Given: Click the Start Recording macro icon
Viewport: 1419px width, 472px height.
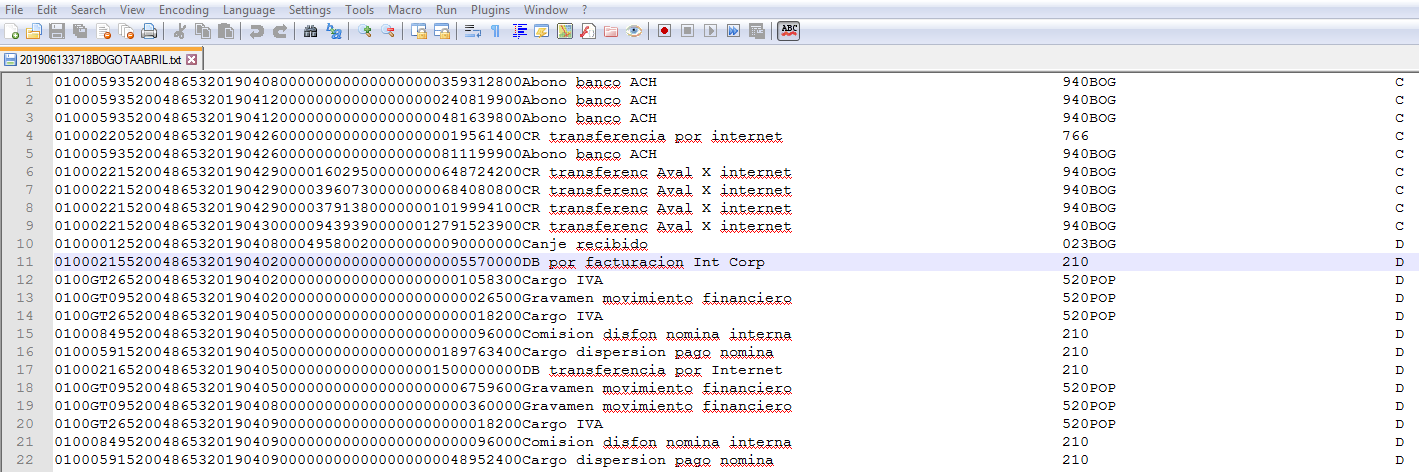Looking at the screenshot, I should click(664, 31).
